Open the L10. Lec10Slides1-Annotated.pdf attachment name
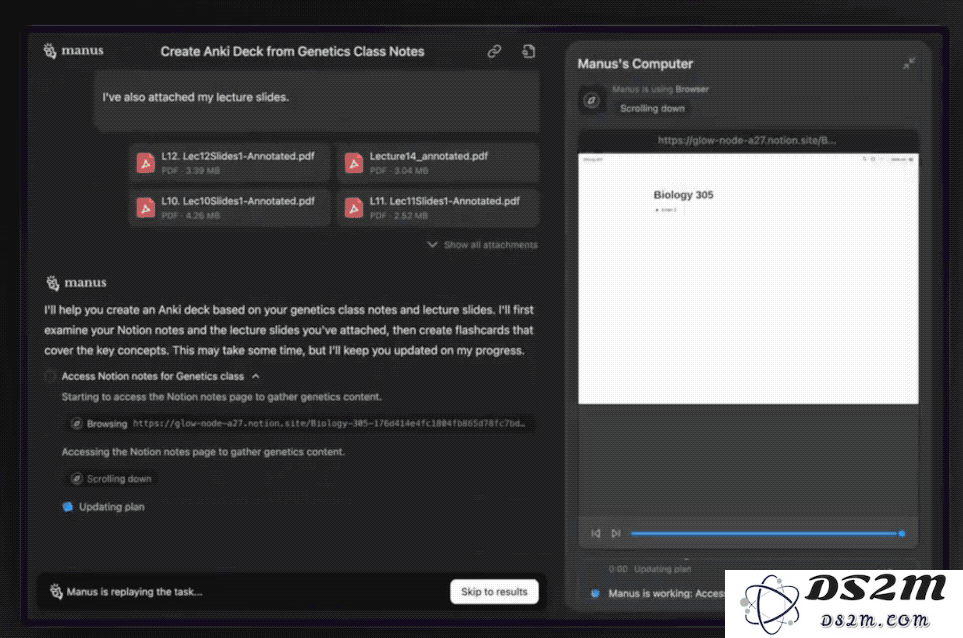 (238, 201)
